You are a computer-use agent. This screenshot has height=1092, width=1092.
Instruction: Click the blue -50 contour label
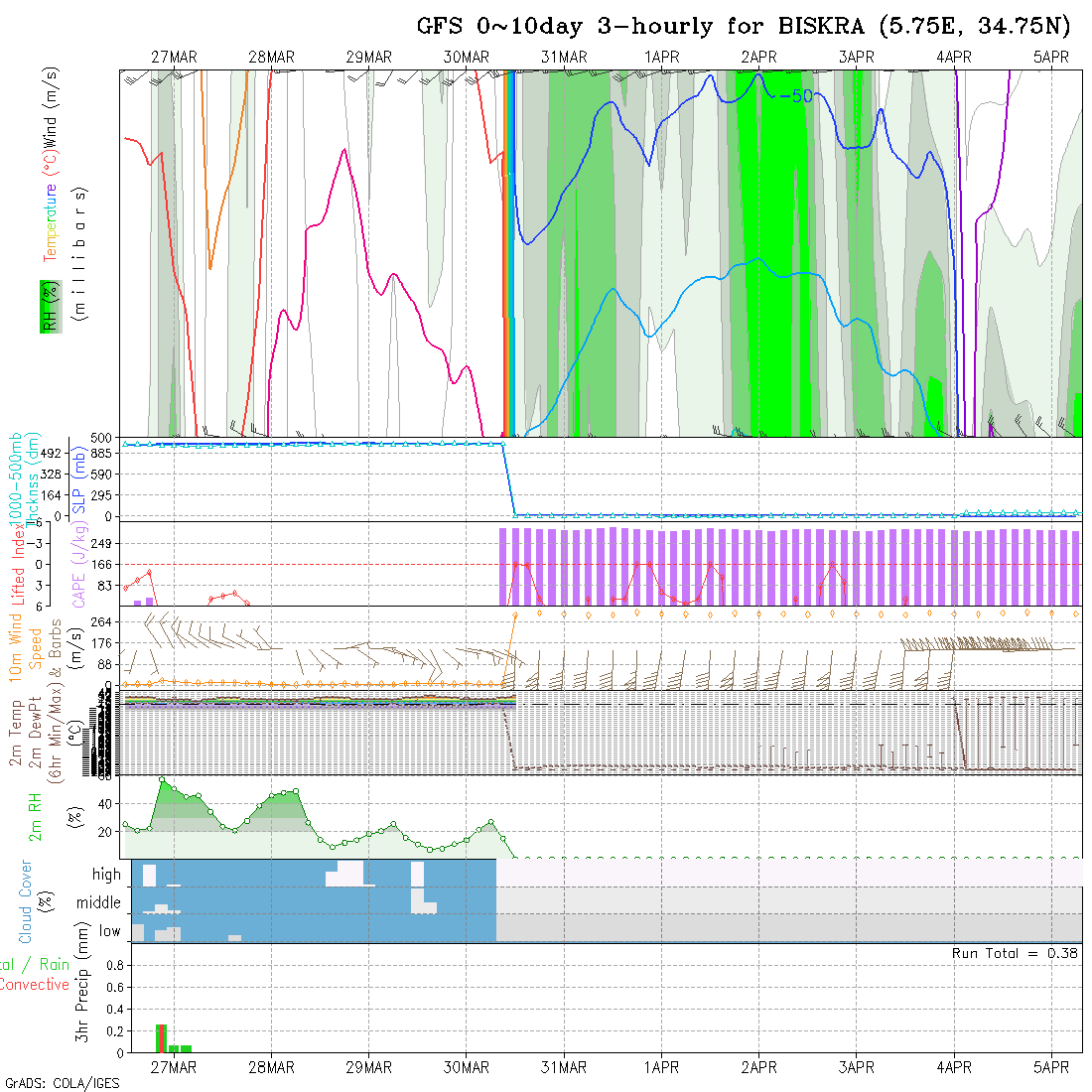coord(795,96)
